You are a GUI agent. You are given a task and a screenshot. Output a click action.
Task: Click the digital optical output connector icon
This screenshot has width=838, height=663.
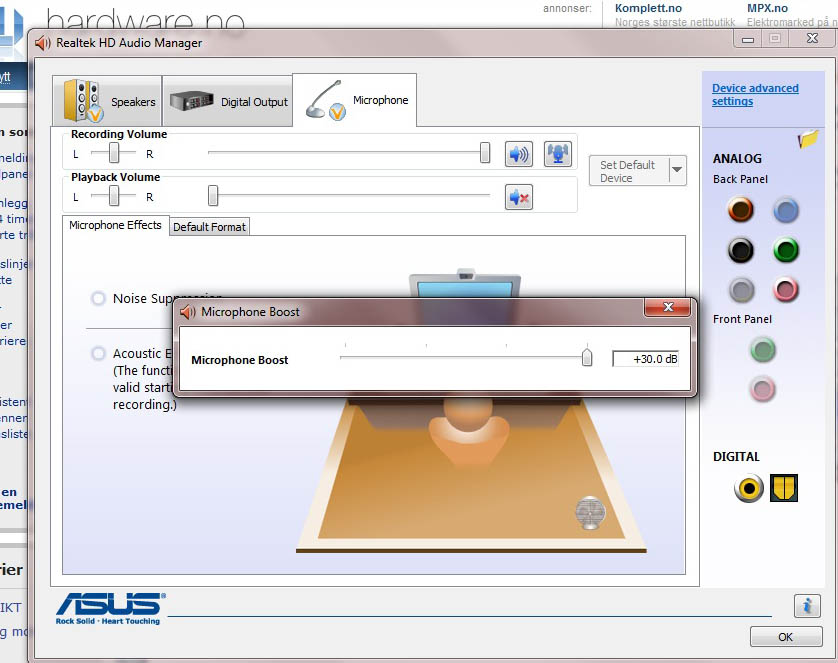coord(784,488)
